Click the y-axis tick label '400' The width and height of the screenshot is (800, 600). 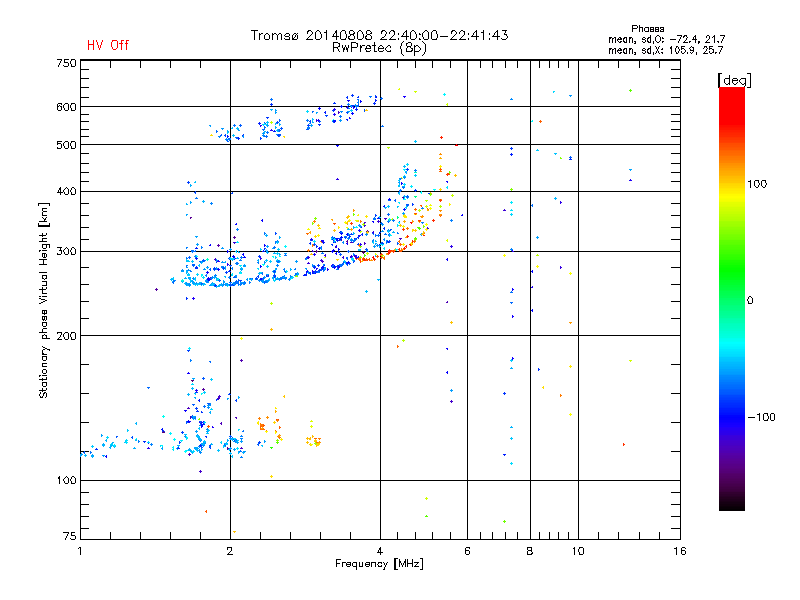click(66, 191)
